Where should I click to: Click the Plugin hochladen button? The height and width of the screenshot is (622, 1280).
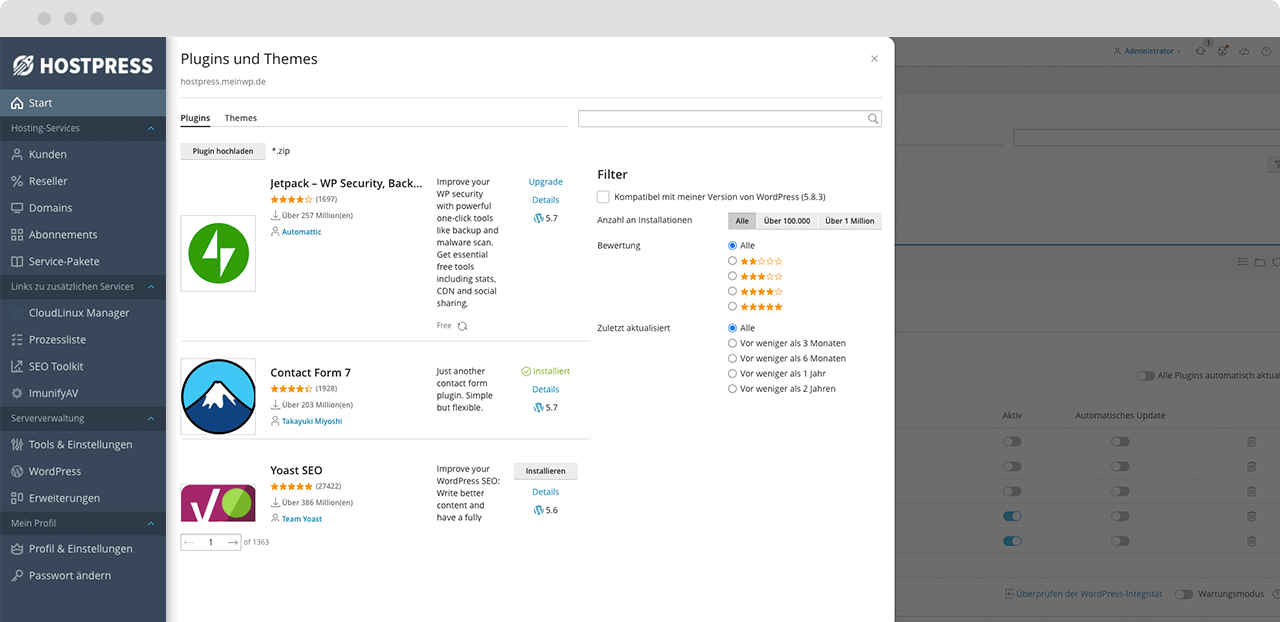[x=222, y=150]
